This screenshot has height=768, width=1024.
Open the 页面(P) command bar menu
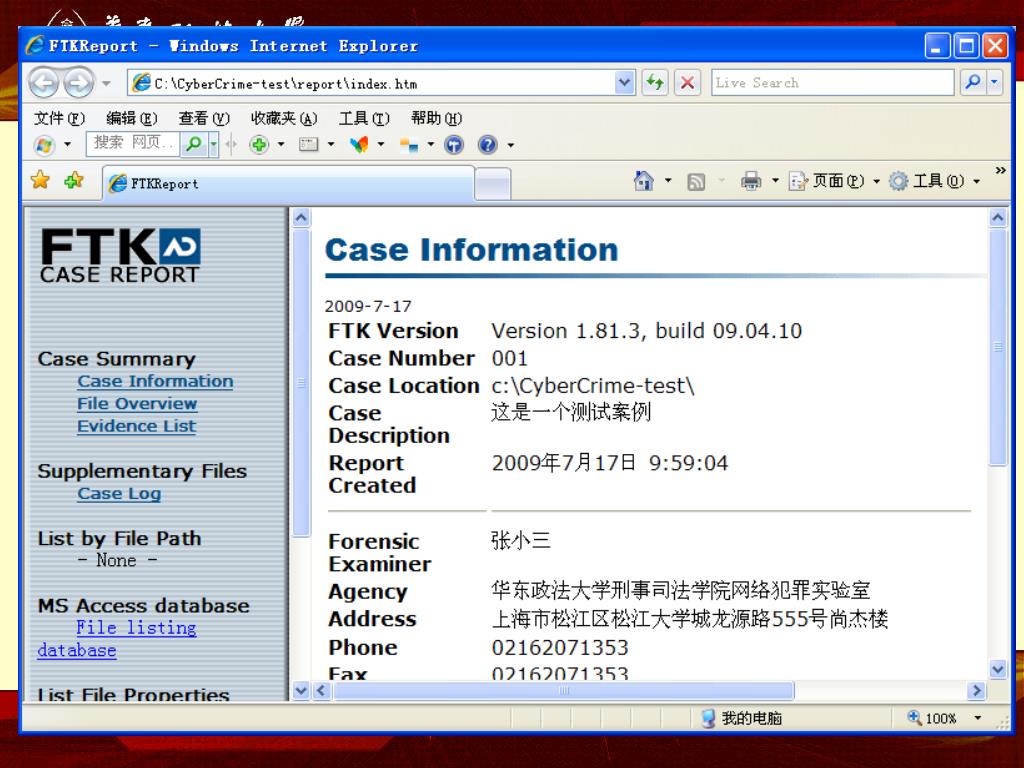(x=833, y=181)
